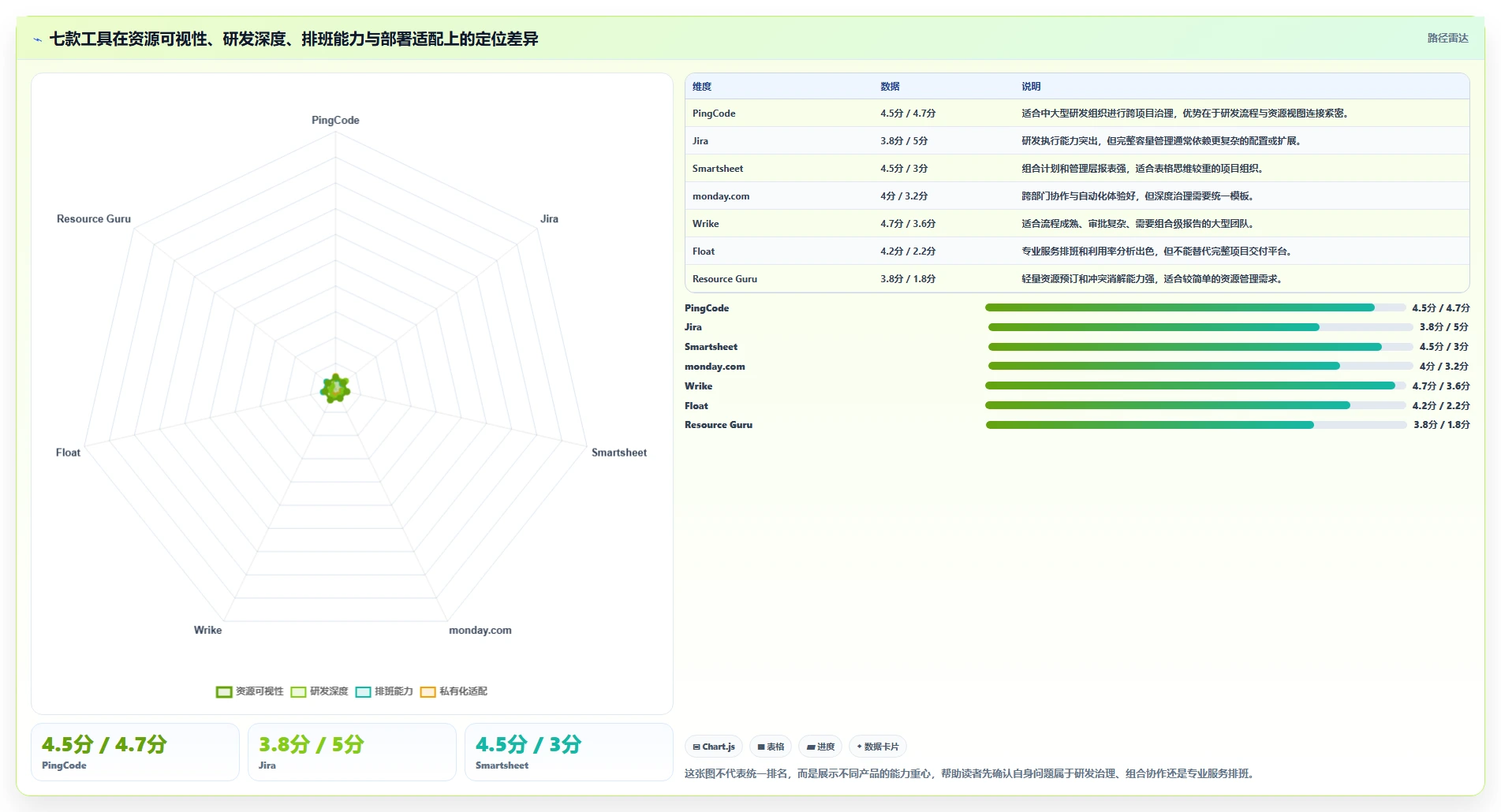Click the Chart.js chip
The height and width of the screenshot is (812, 1501).
[x=714, y=747]
